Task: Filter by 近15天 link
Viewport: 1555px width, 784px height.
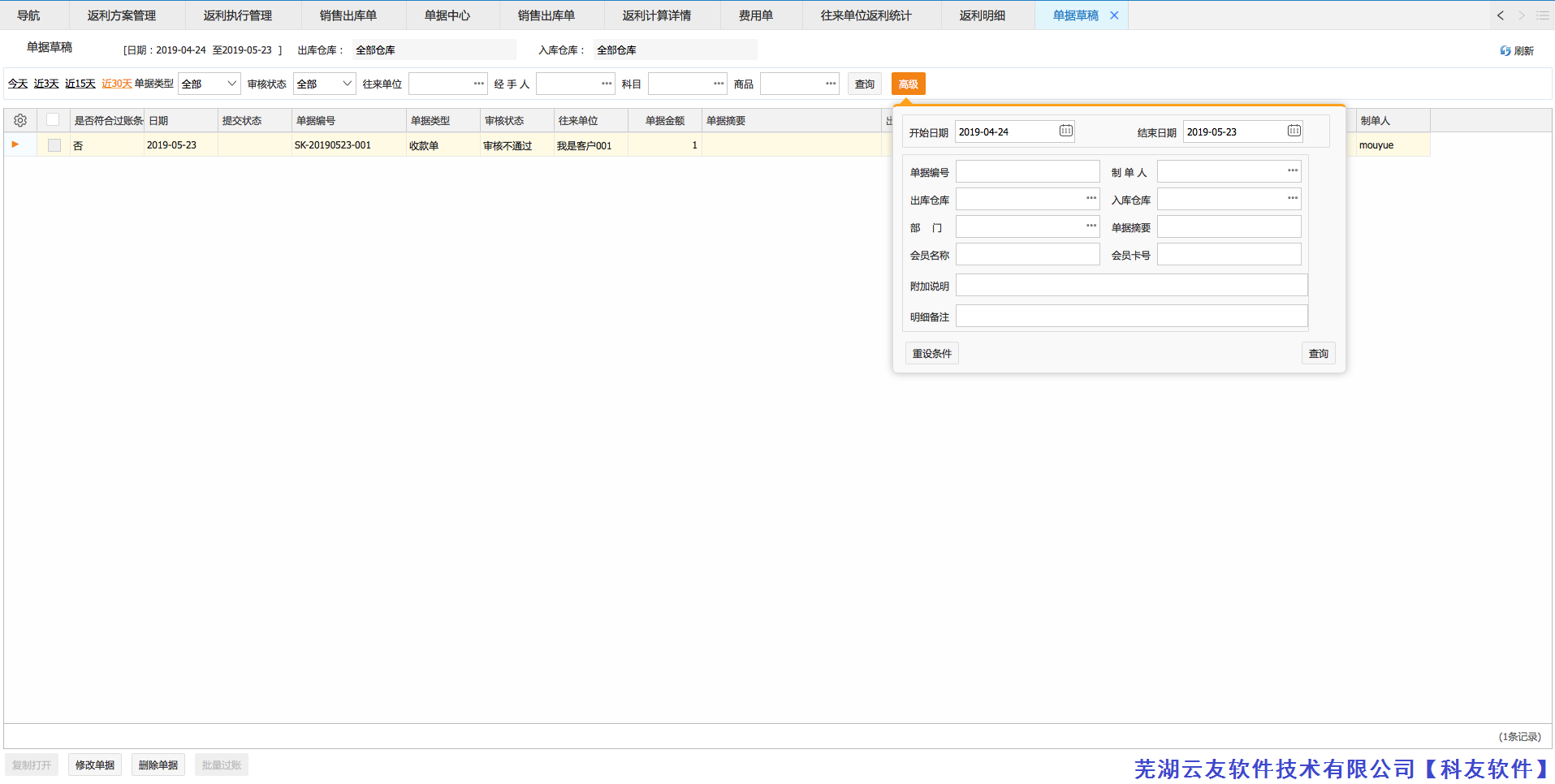Action: [x=80, y=84]
